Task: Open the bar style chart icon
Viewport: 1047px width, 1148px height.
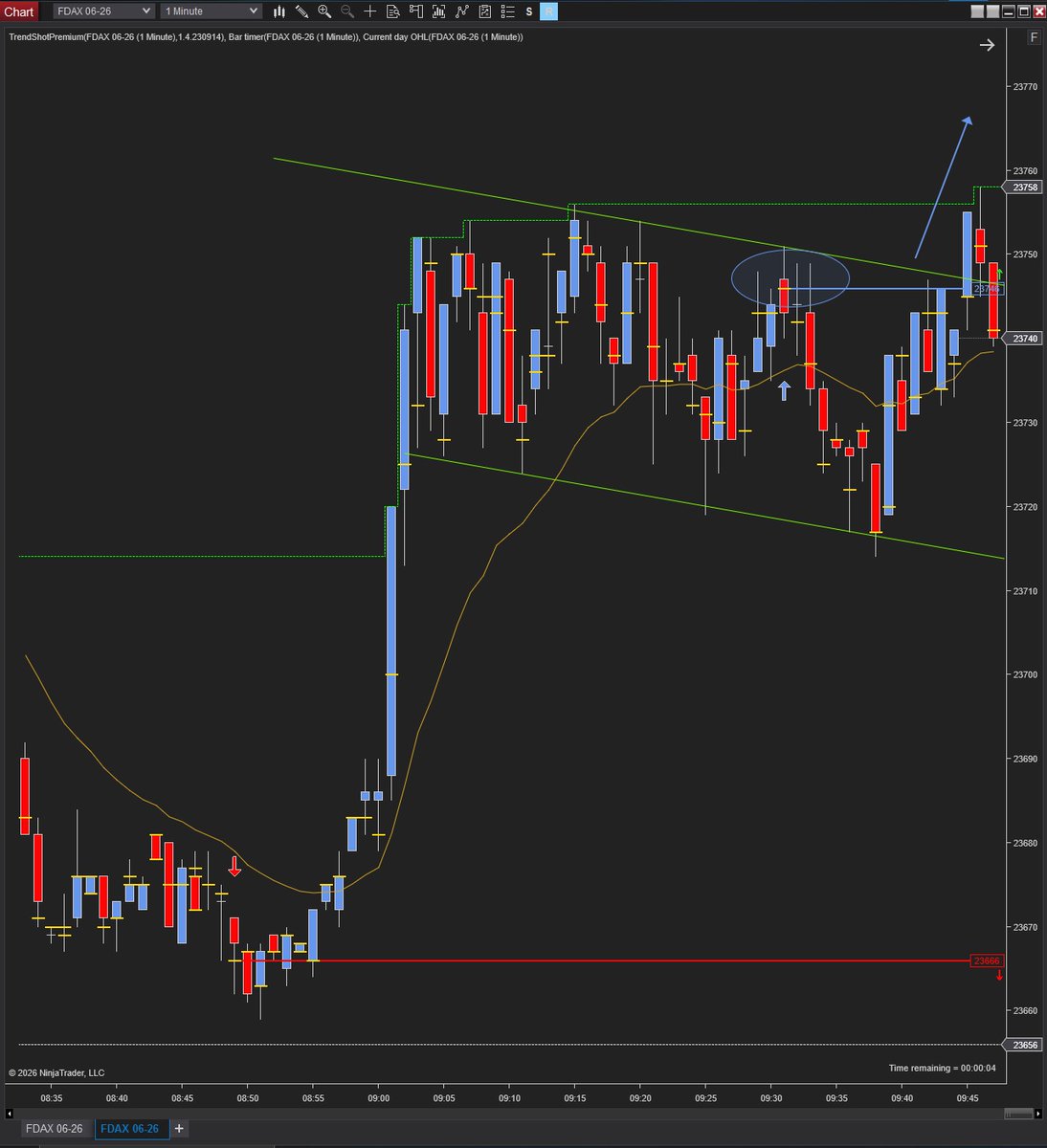Action: tap(279, 11)
